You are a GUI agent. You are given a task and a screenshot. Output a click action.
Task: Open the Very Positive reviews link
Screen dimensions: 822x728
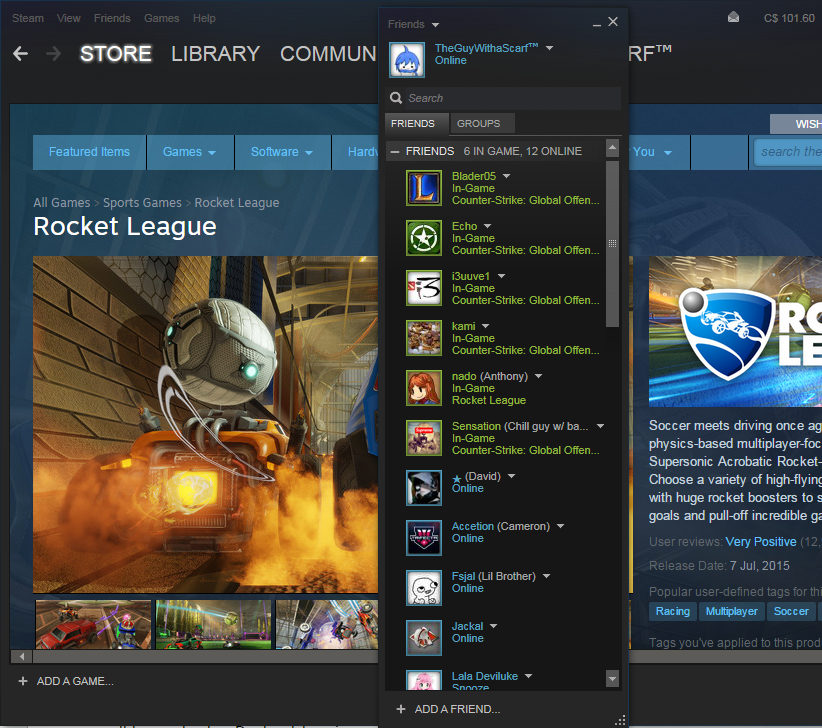coord(761,541)
